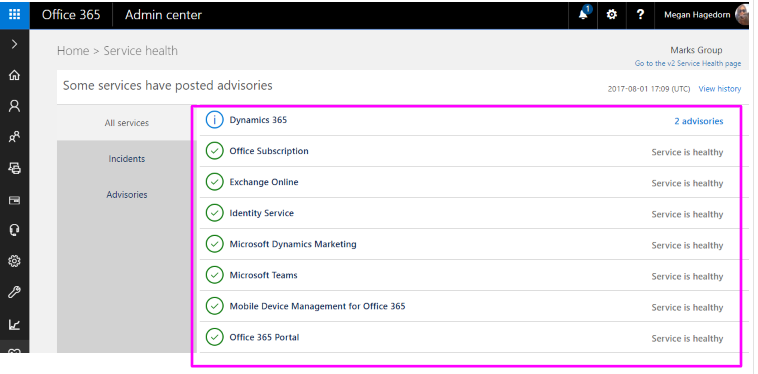The width and height of the screenshot is (758, 374).
Task: Click Service health in the breadcrumb
Action: (x=141, y=51)
